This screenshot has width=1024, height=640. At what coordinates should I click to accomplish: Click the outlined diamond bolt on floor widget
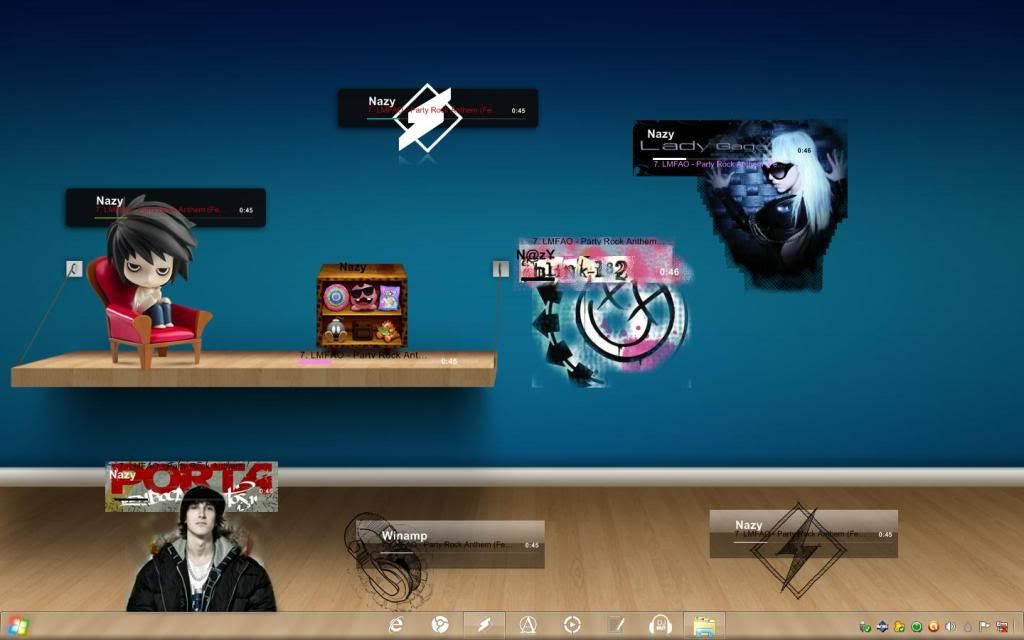[x=798, y=551]
